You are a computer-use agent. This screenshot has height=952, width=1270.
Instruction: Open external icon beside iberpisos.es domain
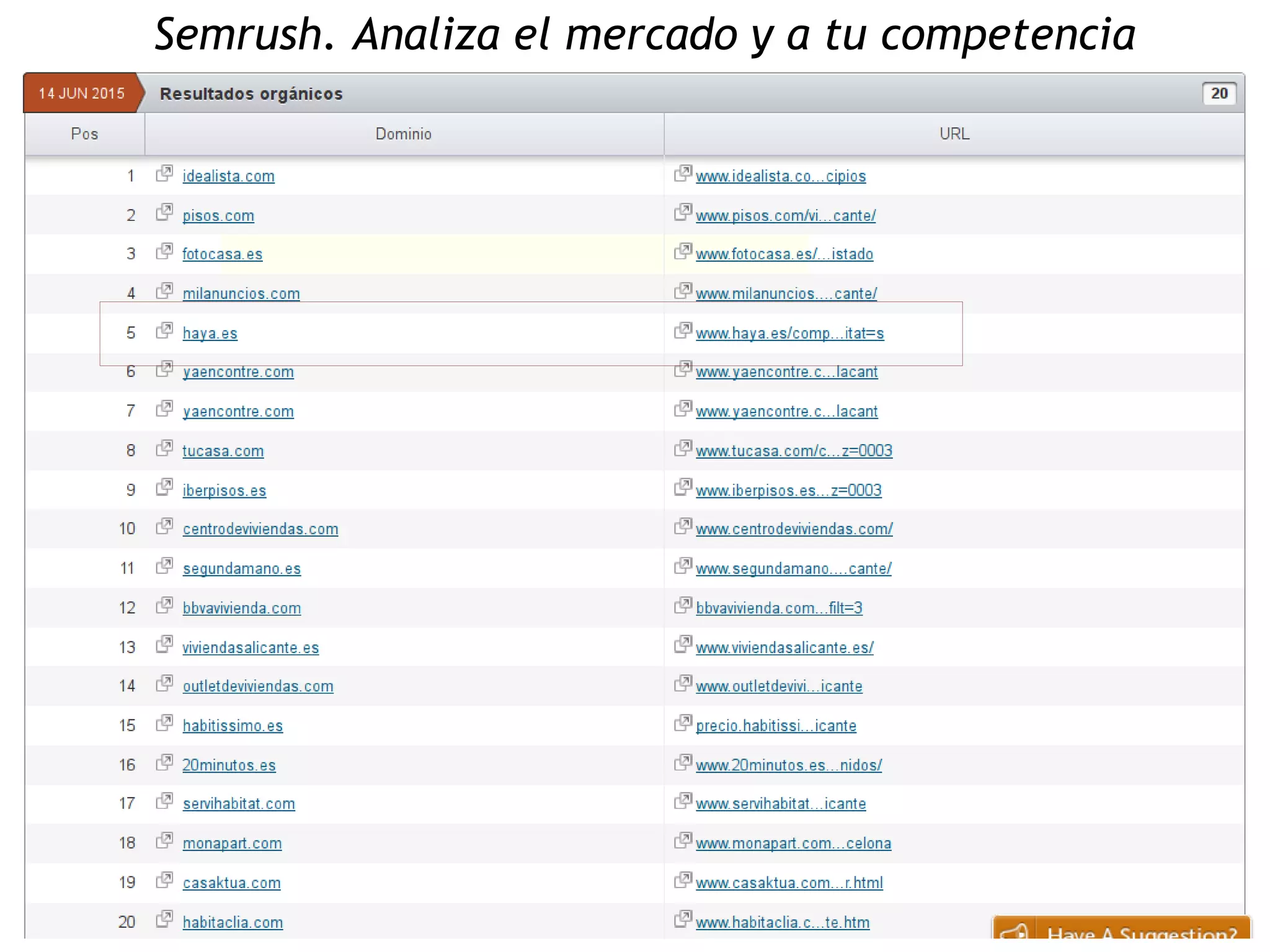164,487
